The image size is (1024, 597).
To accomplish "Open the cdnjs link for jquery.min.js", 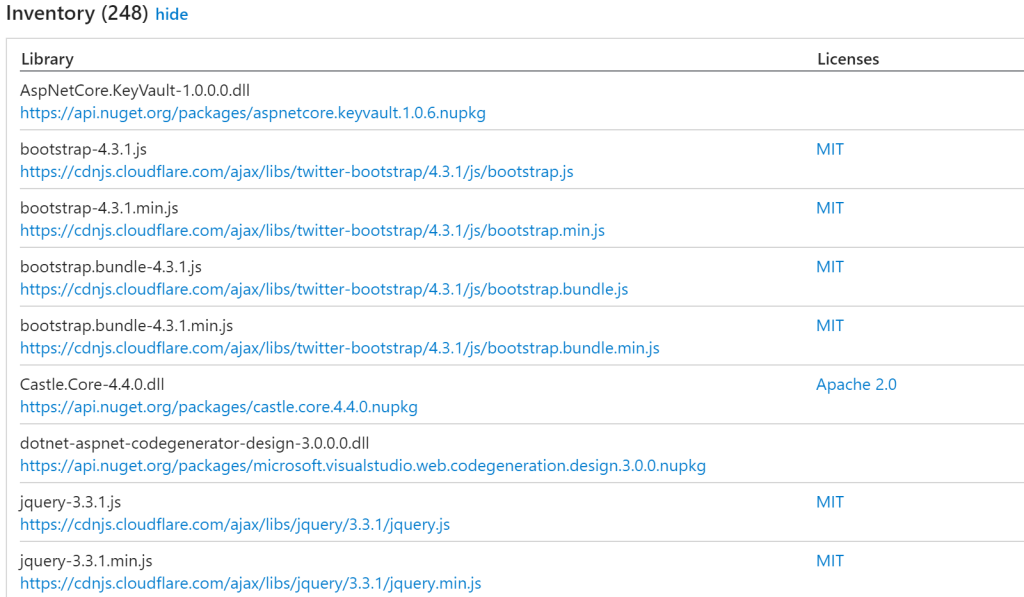I will [251, 583].
